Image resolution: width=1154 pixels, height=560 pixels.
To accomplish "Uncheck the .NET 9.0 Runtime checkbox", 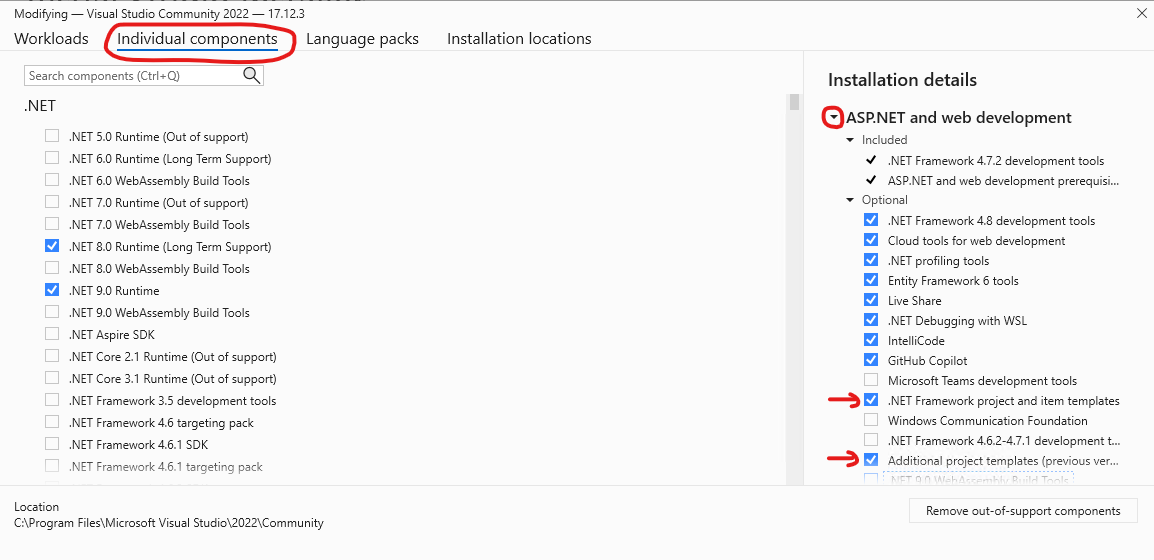I will tap(52, 290).
